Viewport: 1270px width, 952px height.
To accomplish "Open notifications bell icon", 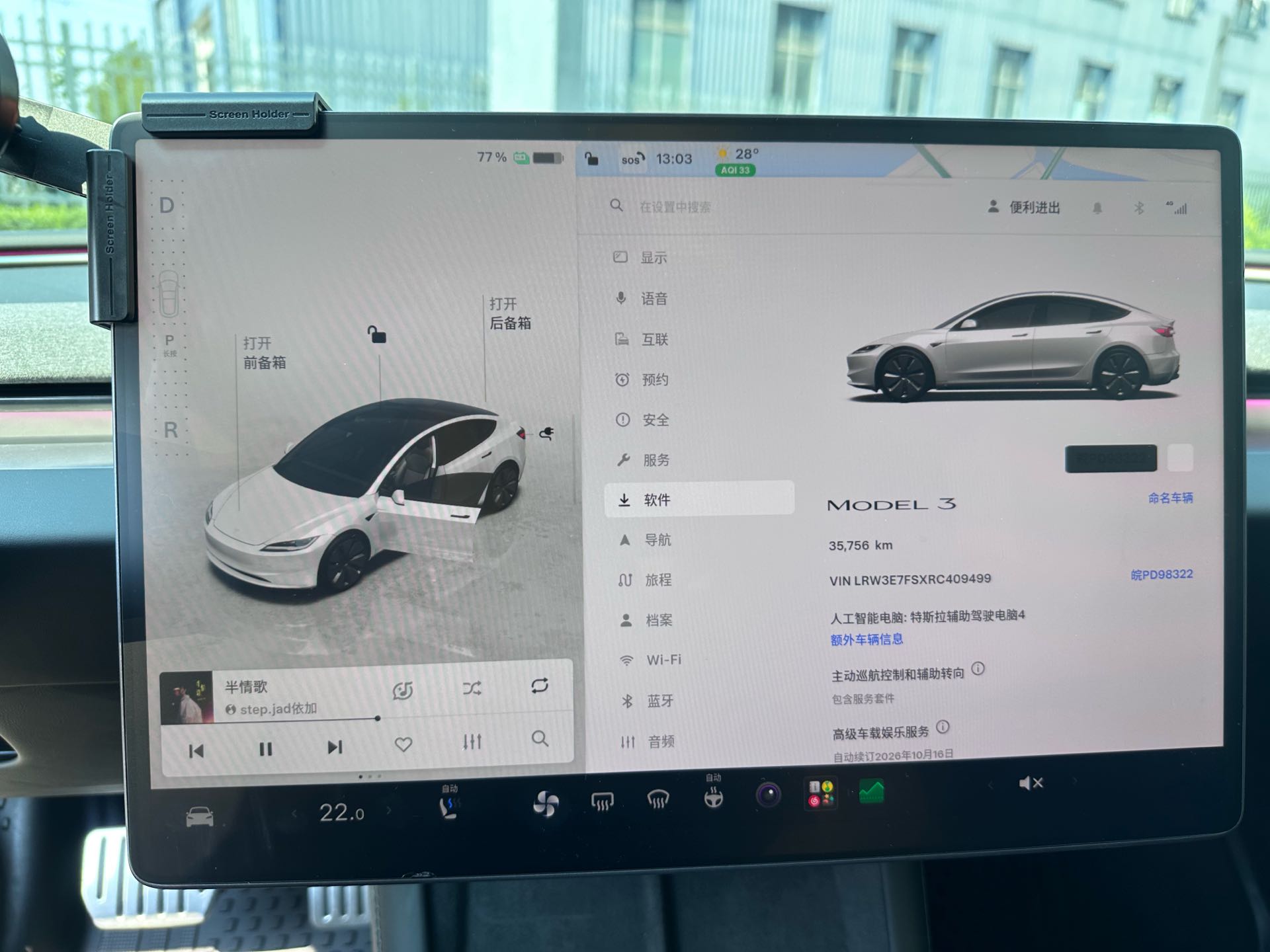I will [1097, 209].
